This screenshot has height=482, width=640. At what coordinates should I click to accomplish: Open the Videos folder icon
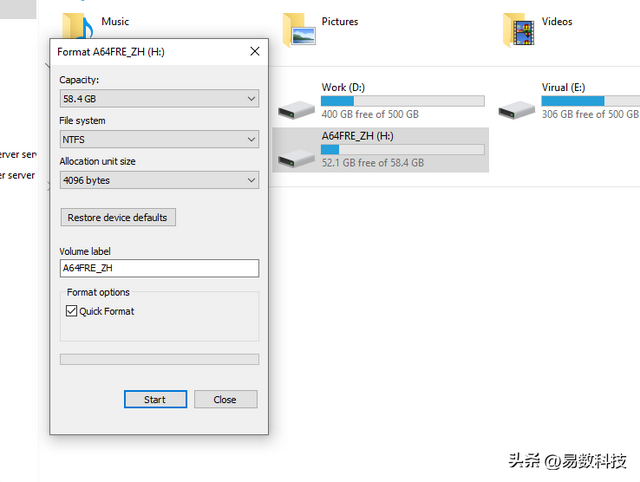point(519,30)
